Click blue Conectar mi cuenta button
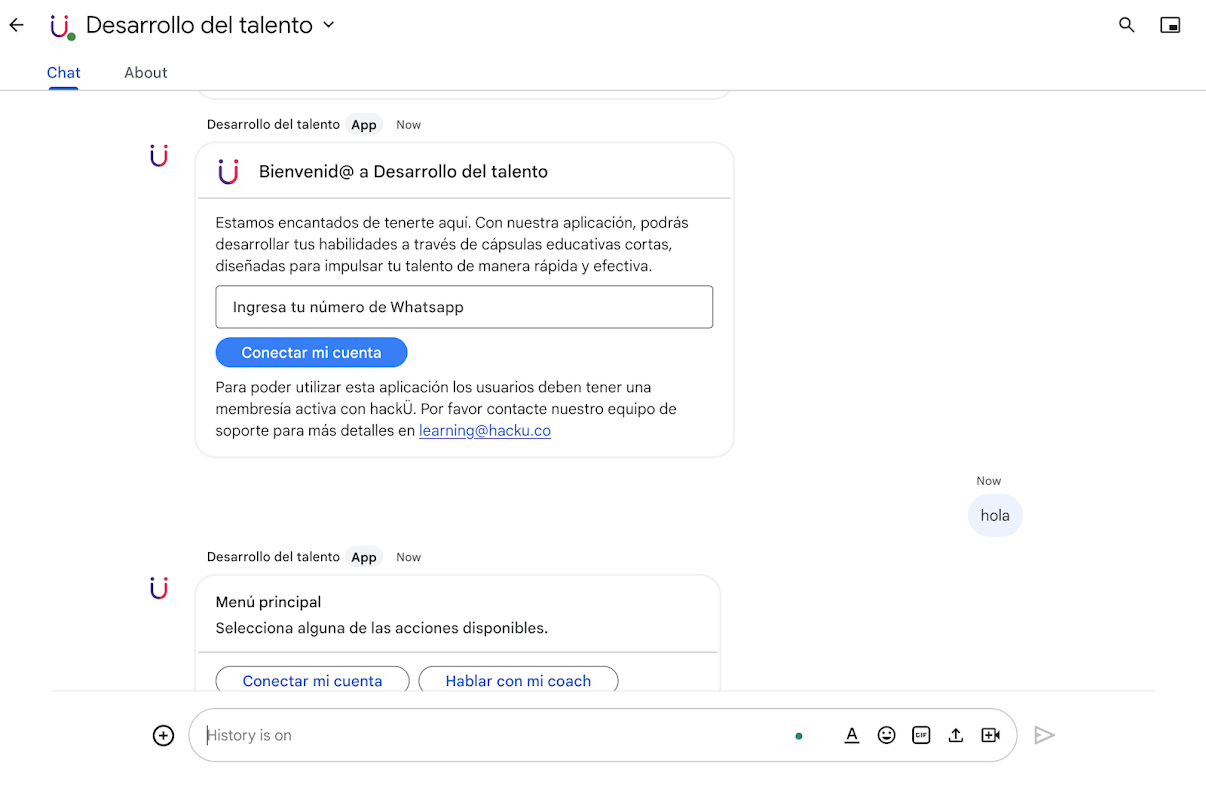This screenshot has width=1206, height=800. pos(311,352)
